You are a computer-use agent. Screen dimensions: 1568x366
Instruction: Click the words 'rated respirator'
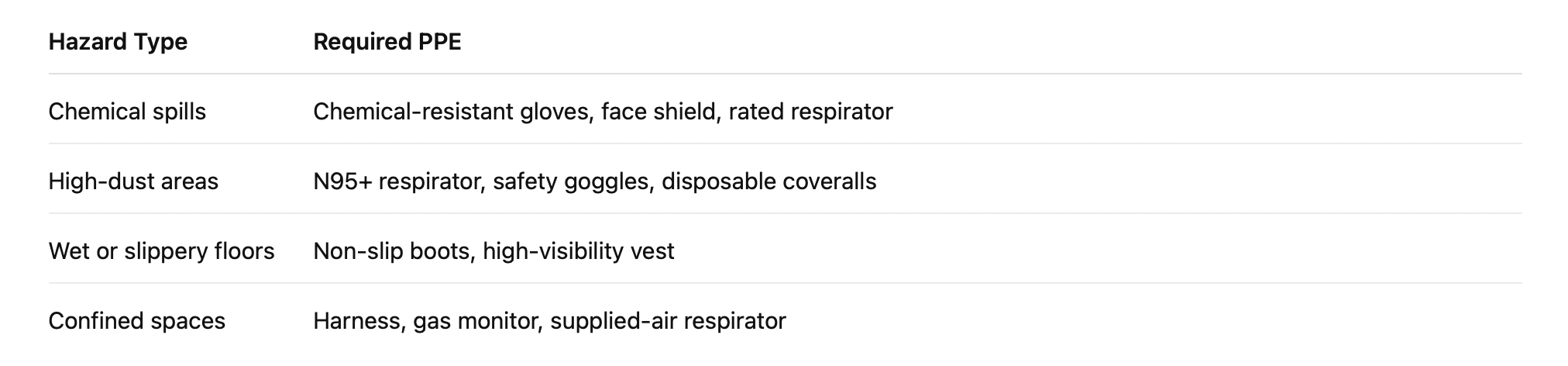[810, 112]
